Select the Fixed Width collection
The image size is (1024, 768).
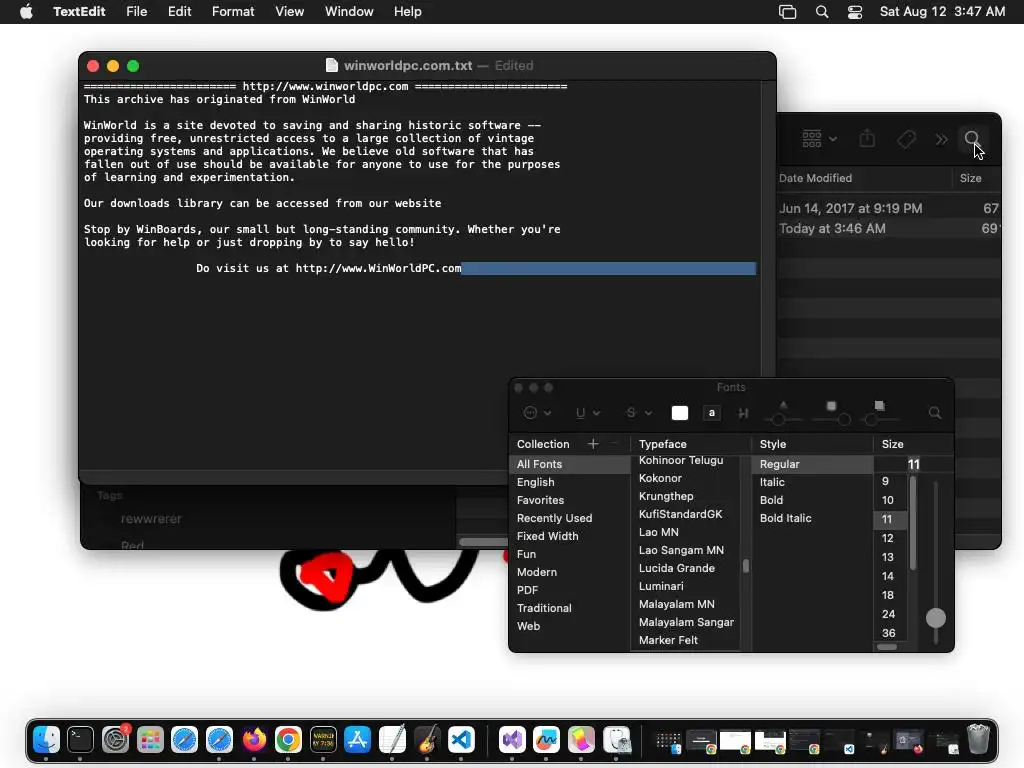(x=569, y=536)
